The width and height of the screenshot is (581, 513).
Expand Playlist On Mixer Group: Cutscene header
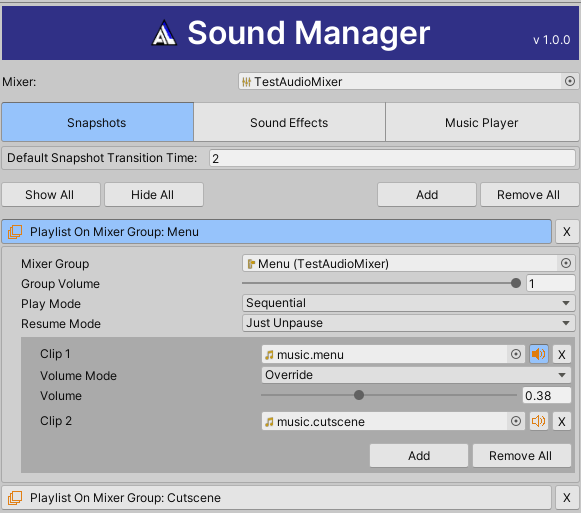pyautogui.click(x=276, y=497)
